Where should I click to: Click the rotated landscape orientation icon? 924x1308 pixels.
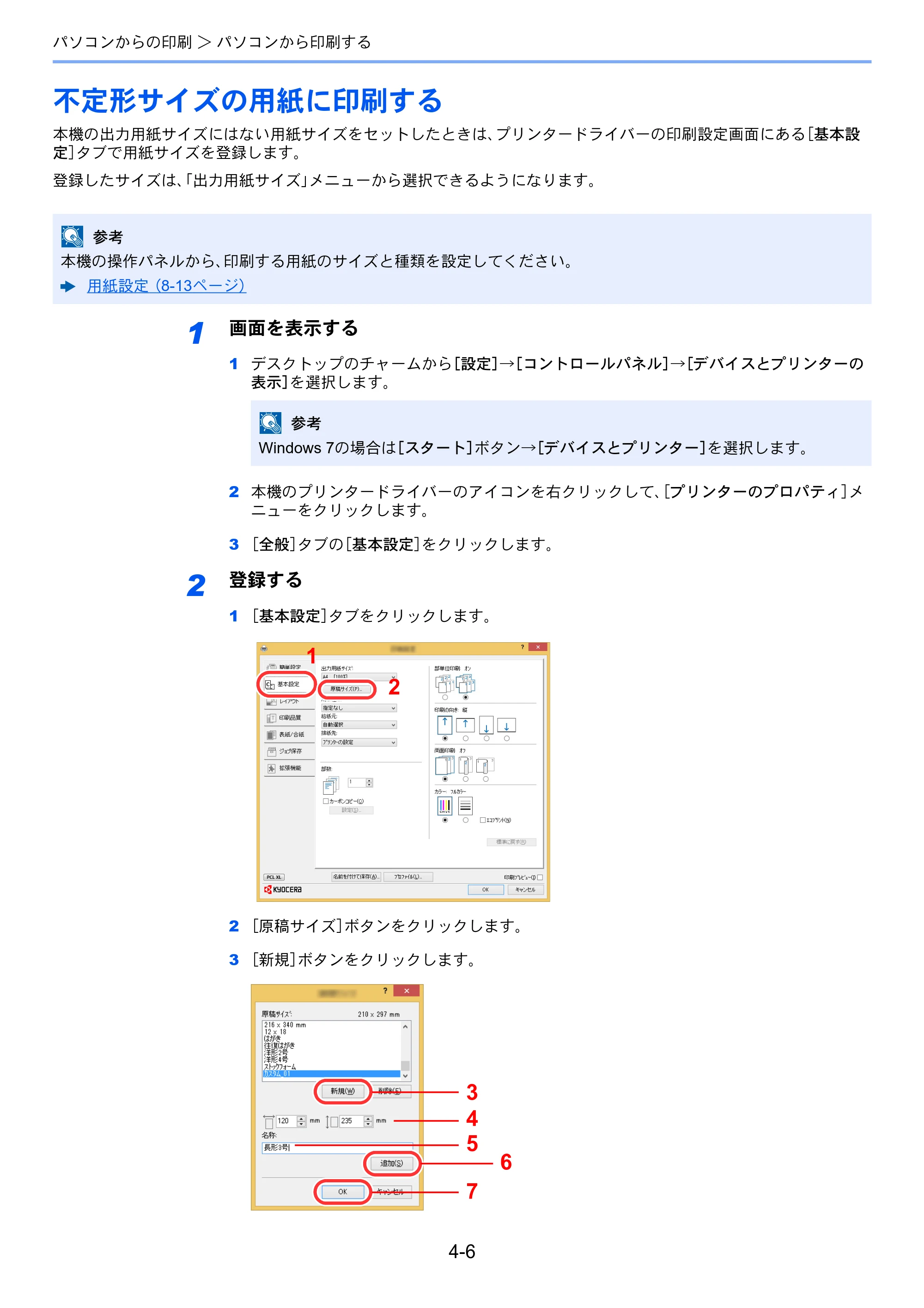pos(506,724)
